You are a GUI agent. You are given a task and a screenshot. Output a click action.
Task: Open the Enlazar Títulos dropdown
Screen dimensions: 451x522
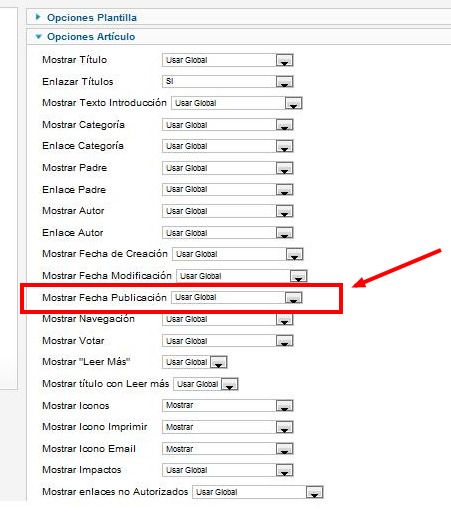228,82
